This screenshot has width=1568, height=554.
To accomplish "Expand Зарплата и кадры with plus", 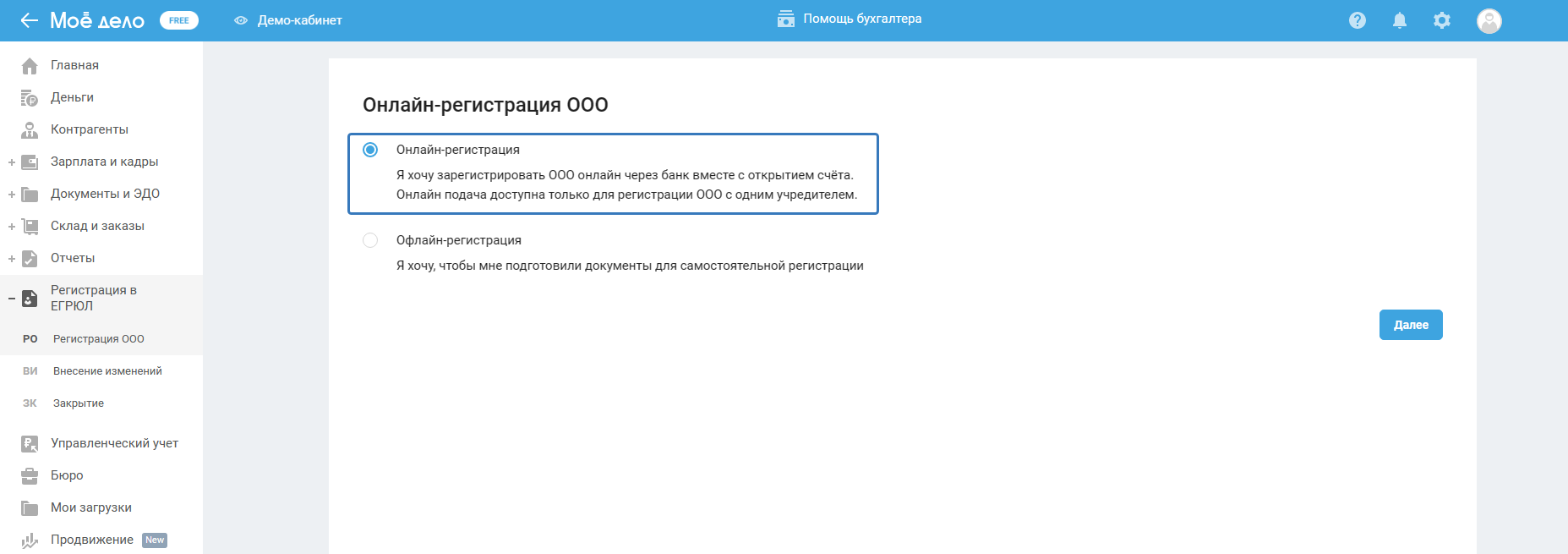I will tap(11, 162).
